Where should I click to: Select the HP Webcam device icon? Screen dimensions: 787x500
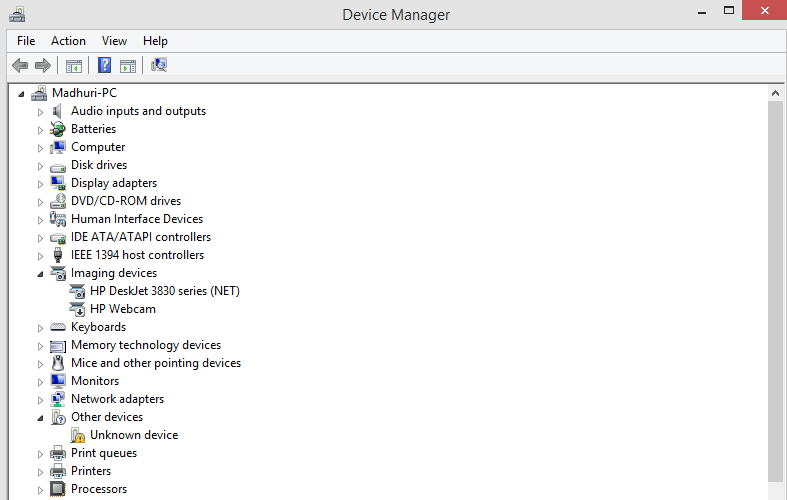click(x=78, y=309)
